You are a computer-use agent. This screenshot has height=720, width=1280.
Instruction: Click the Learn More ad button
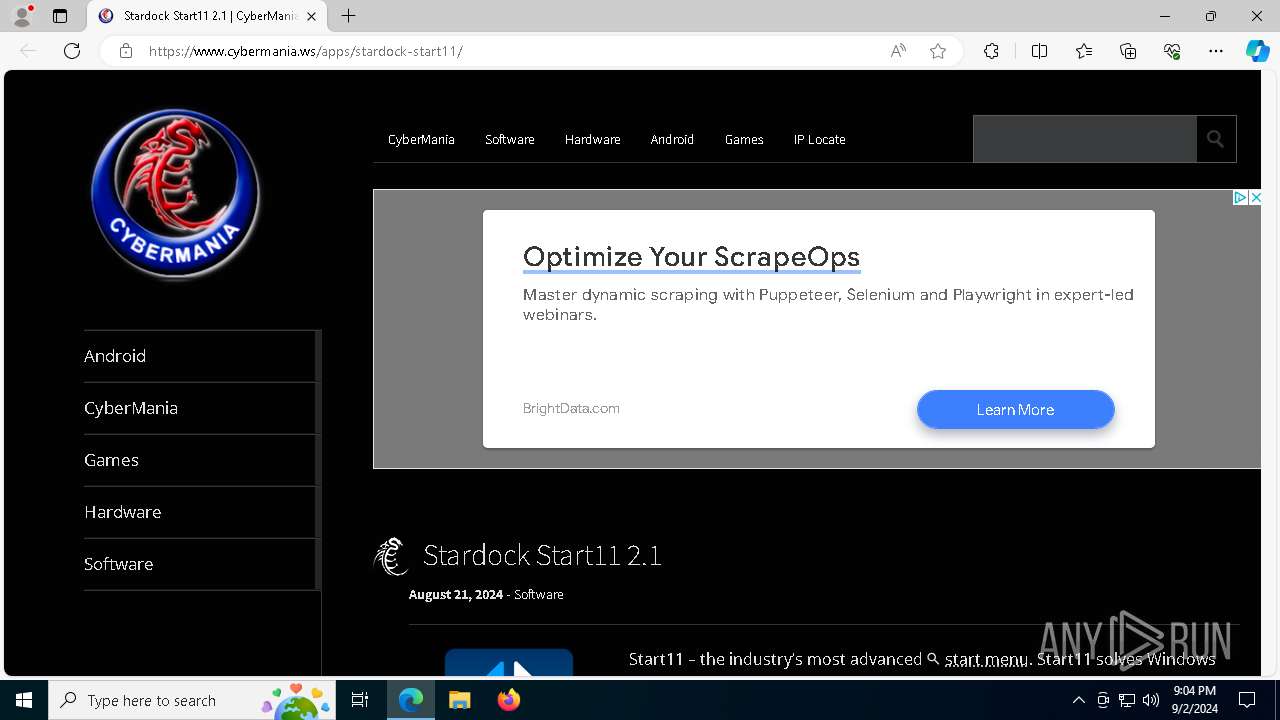pyautogui.click(x=1015, y=410)
